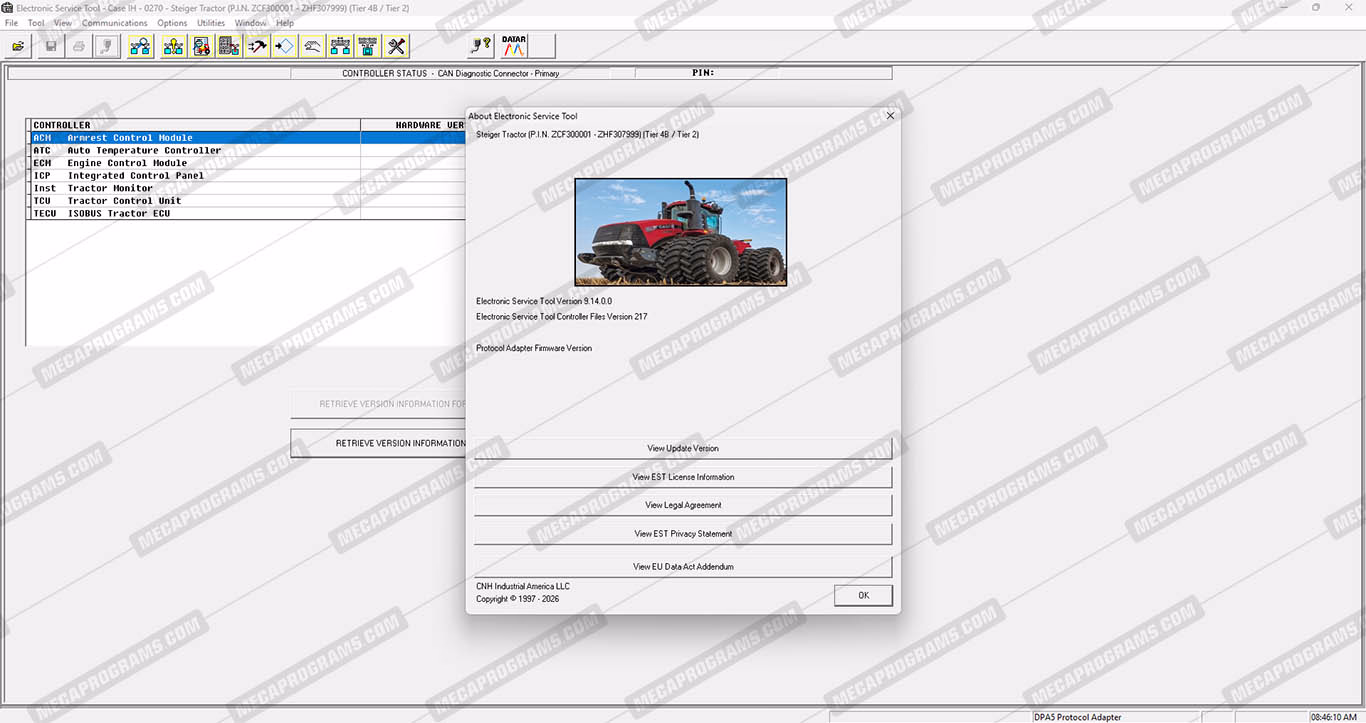Open the Communications menu
Screen dimensions: 1366x723
[115, 23]
